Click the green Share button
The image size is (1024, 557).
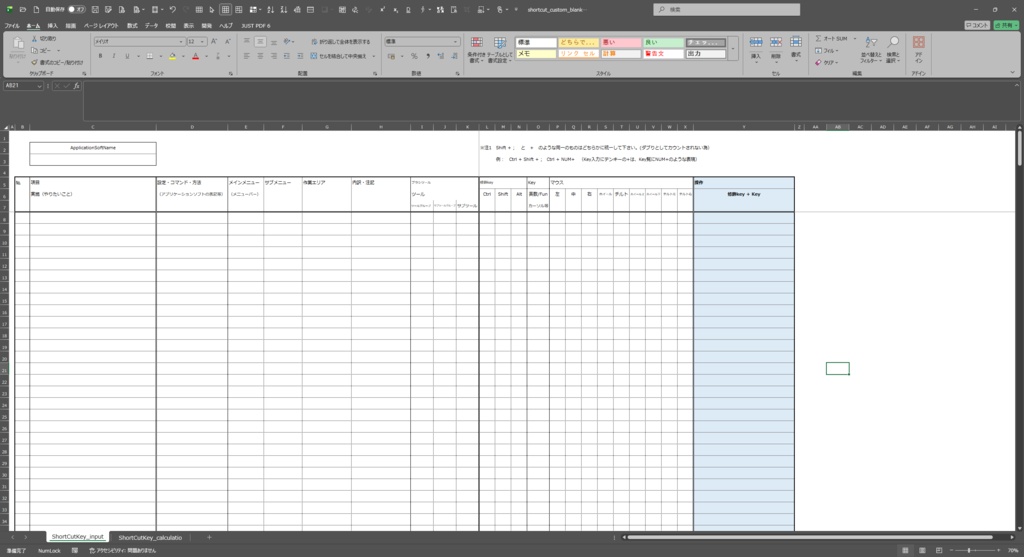point(1006,25)
